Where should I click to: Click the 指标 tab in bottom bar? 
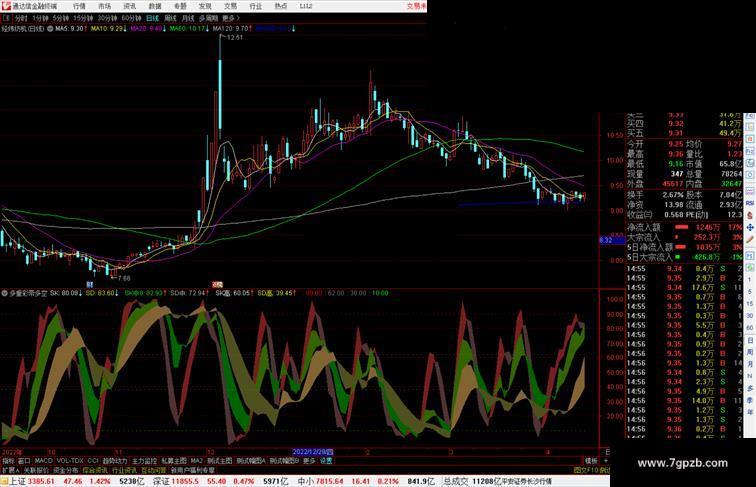click(8, 461)
